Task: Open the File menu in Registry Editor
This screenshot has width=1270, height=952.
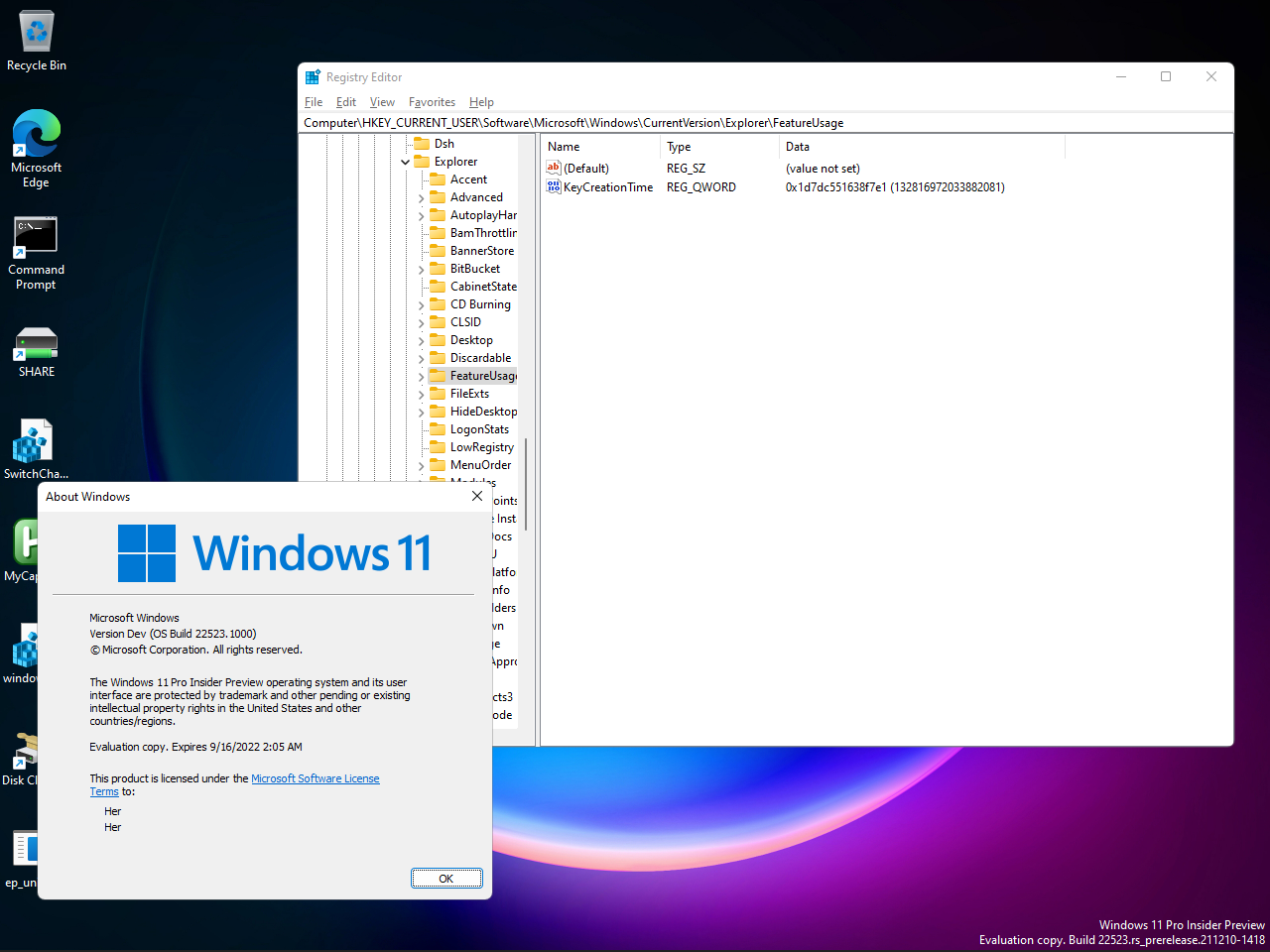Action: (314, 102)
